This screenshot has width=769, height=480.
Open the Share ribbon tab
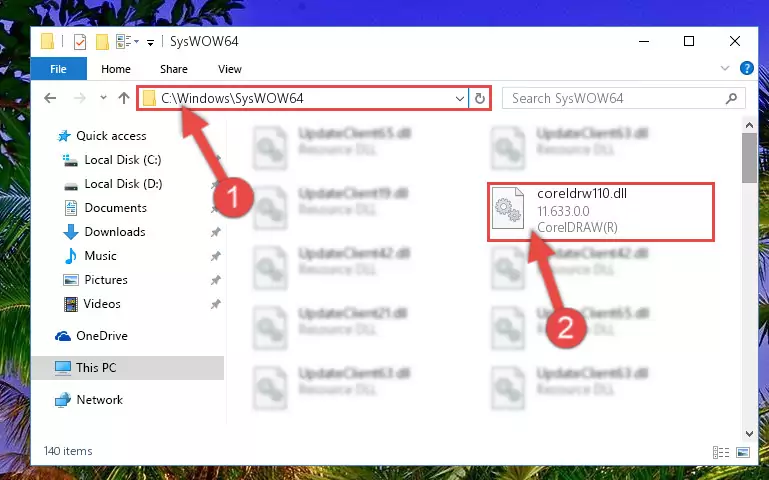[x=174, y=69]
